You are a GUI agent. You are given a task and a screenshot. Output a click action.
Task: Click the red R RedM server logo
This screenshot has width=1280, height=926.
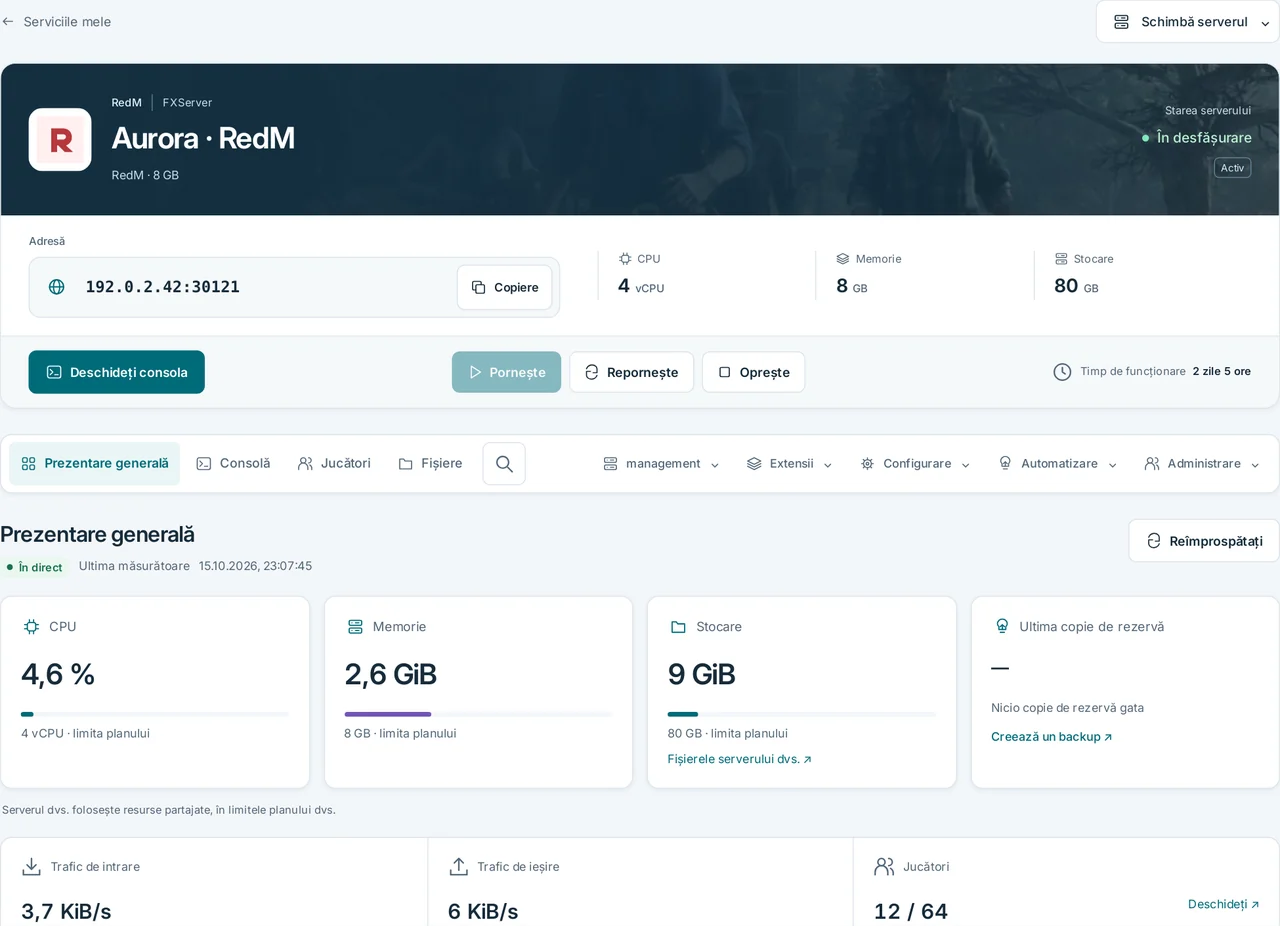click(60, 140)
